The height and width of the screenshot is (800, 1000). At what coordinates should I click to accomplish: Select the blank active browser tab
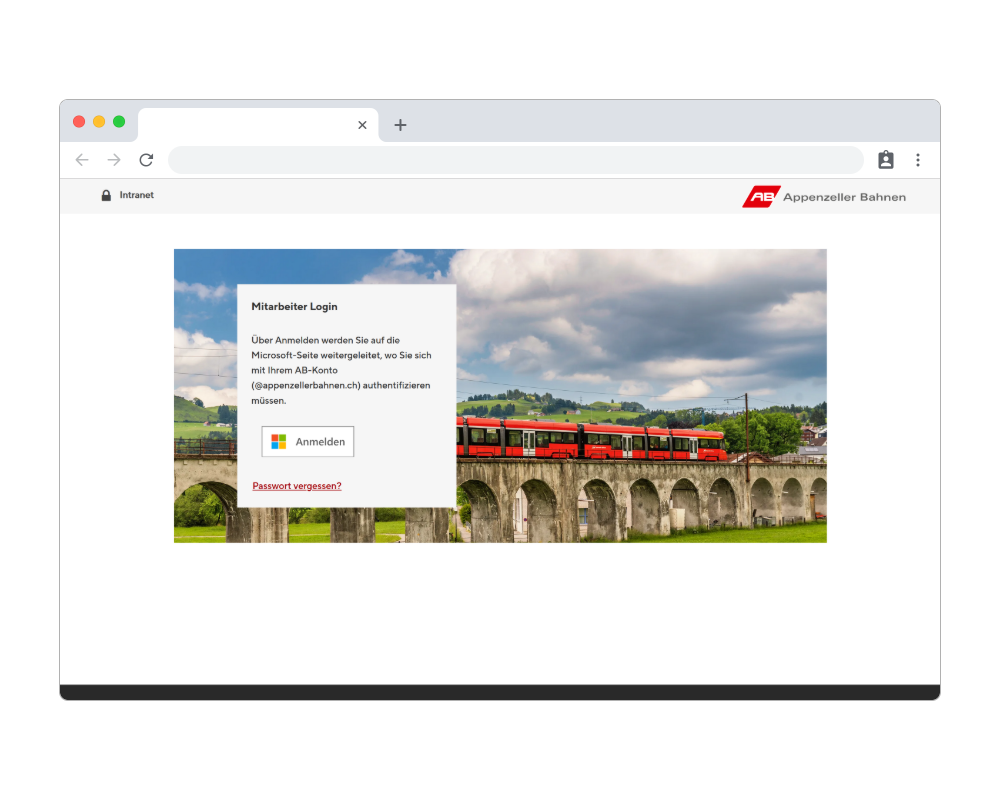tap(250, 125)
